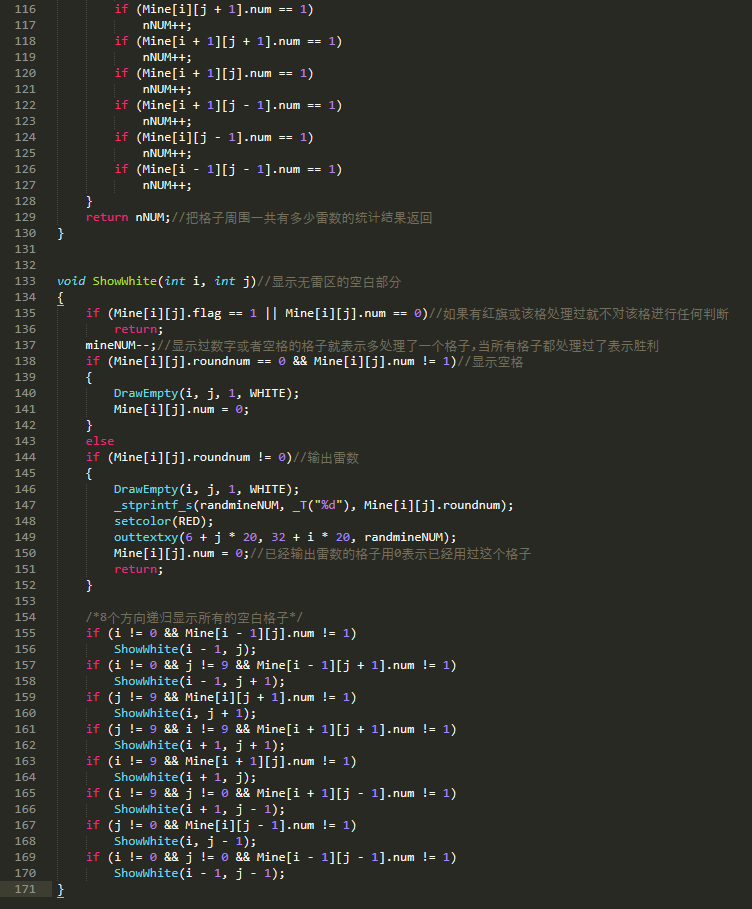Click 'setcolor(RED);' on line 148
The image size is (752, 909).
click(164, 521)
